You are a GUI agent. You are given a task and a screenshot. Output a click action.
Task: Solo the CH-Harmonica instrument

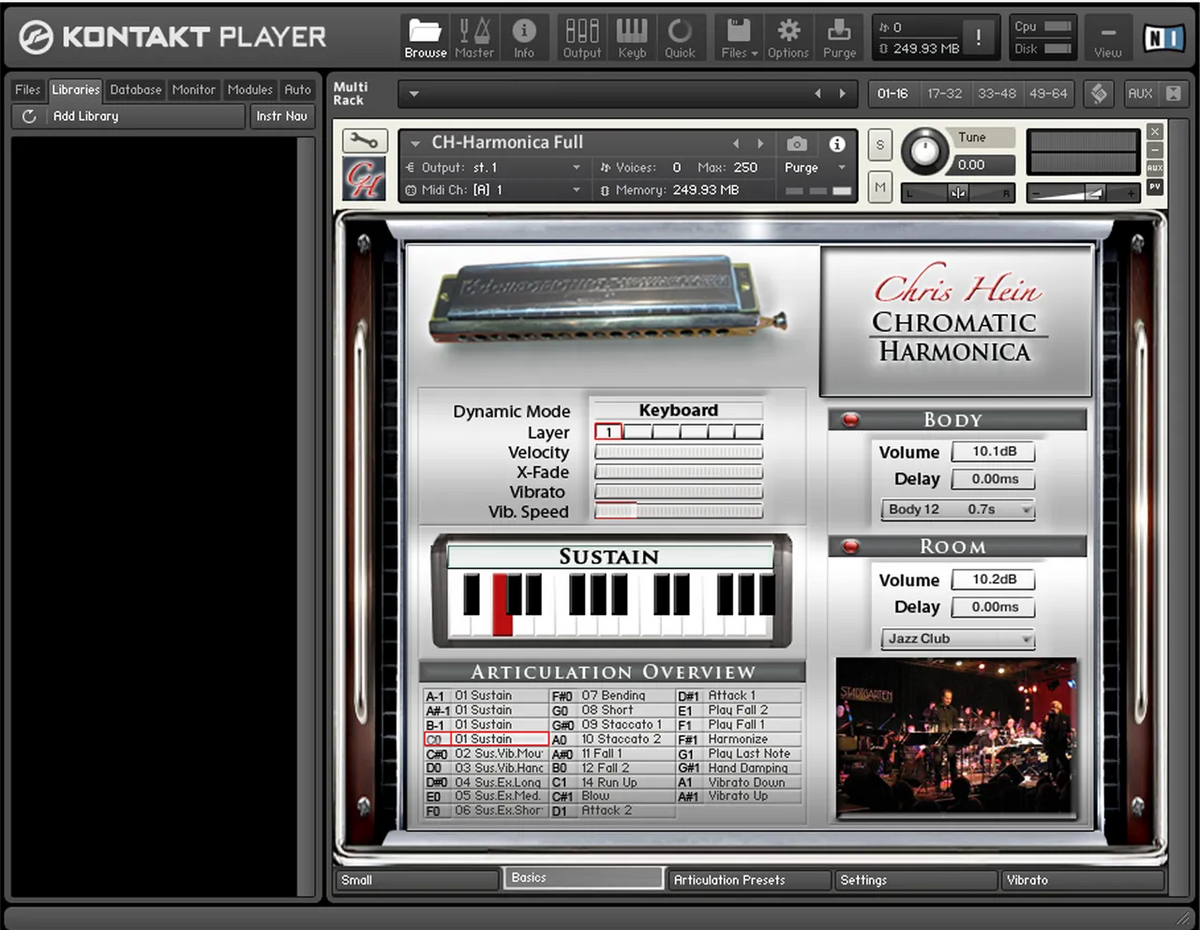coord(880,144)
